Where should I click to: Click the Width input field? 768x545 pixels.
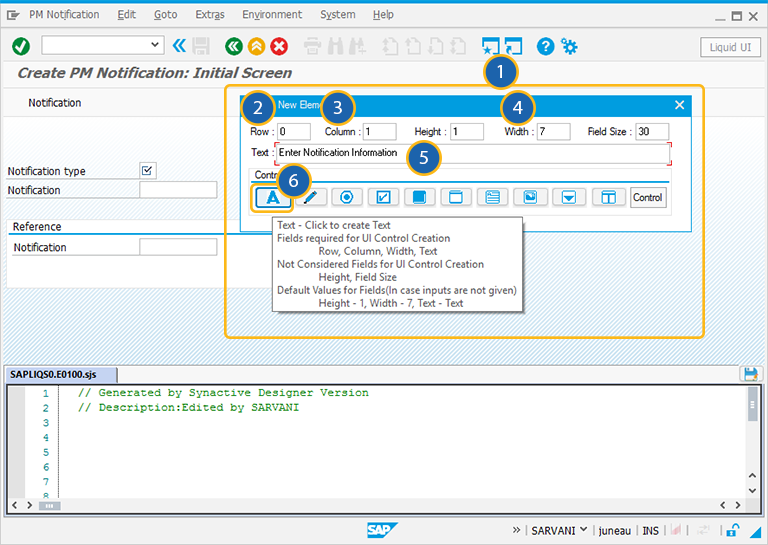tap(553, 131)
